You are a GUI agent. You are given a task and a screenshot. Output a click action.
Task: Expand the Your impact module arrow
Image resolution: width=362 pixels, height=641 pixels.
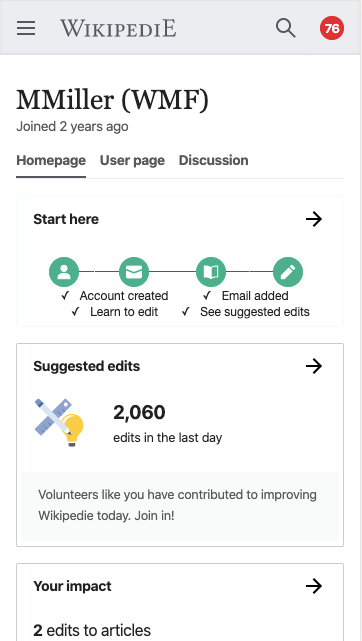click(314, 586)
